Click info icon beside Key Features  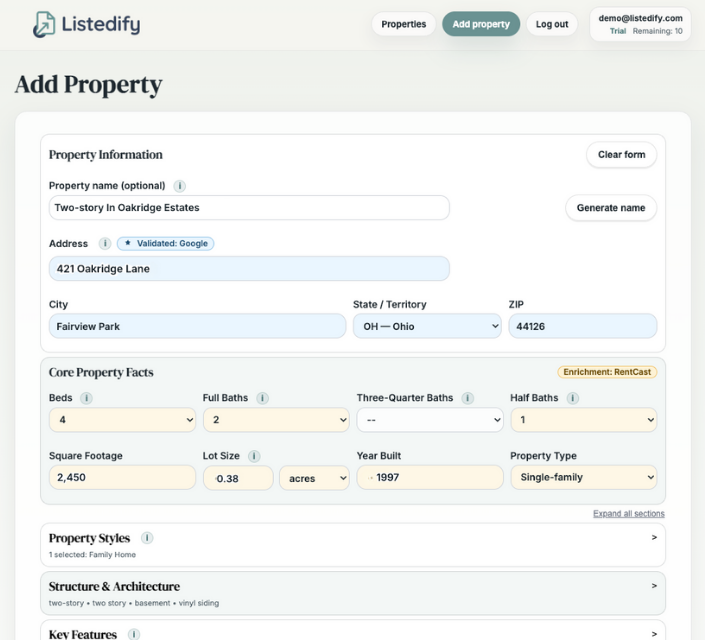click(x=134, y=634)
